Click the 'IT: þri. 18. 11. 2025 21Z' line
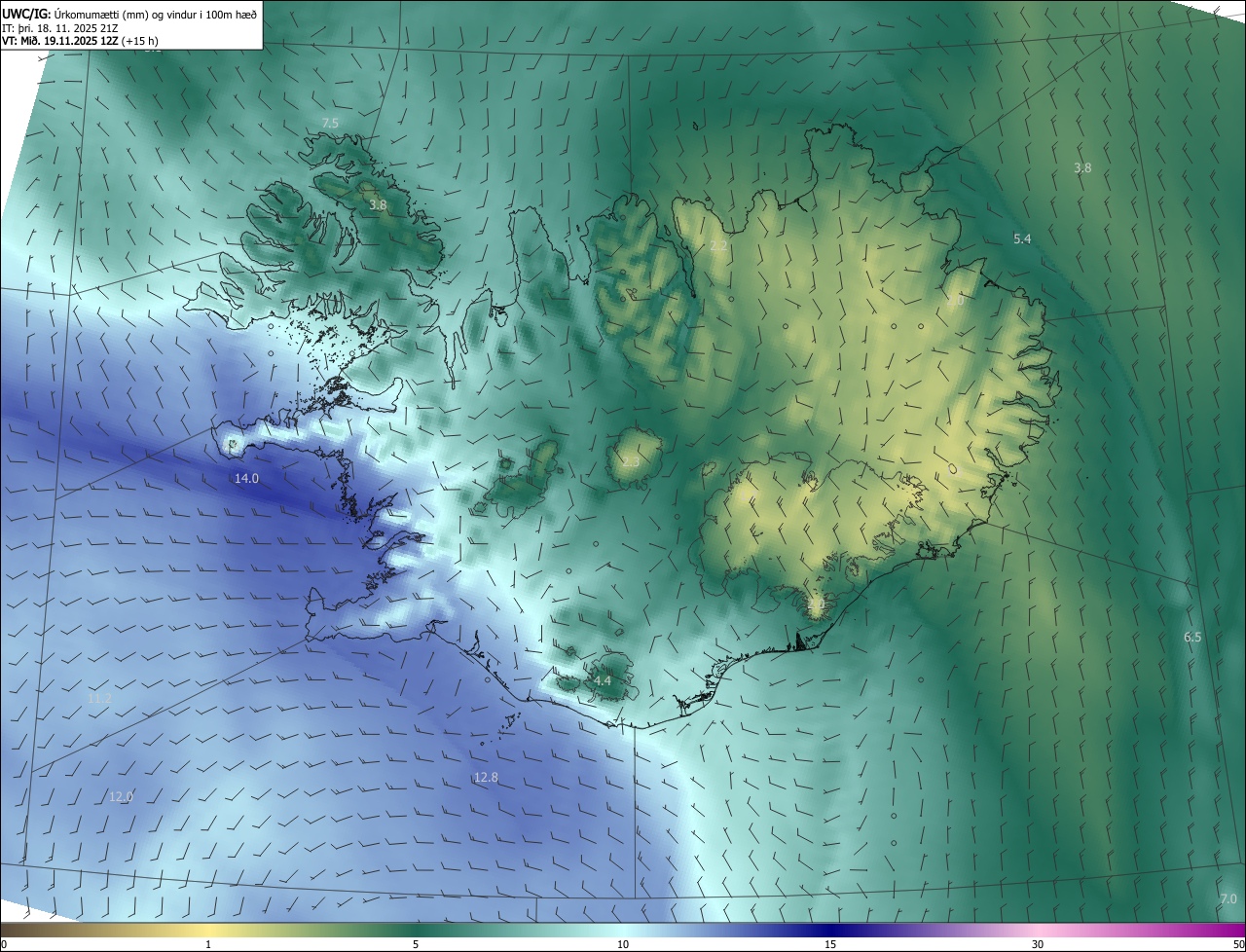The height and width of the screenshot is (952, 1246). 59,28
